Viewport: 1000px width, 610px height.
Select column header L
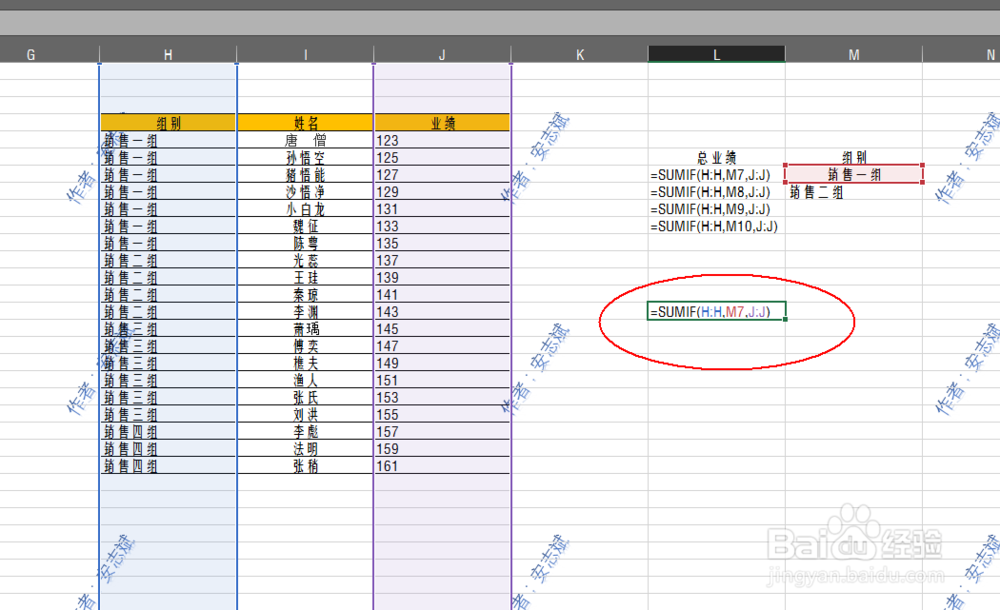click(716, 54)
